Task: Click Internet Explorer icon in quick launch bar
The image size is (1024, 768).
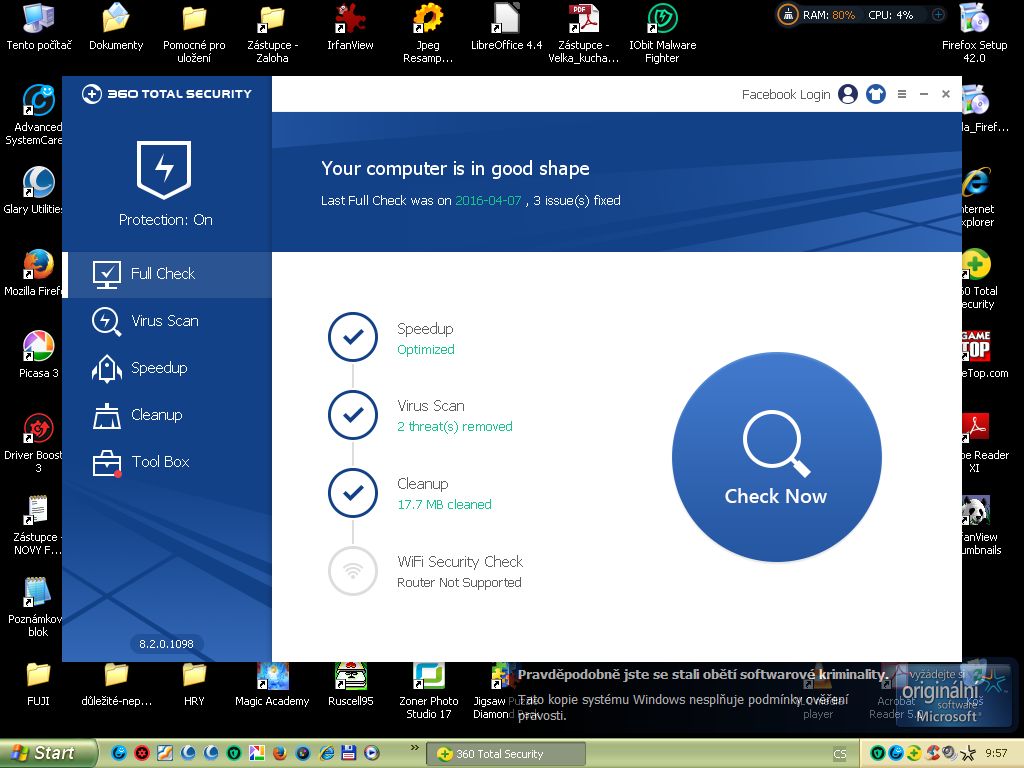Action: click(326, 753)
